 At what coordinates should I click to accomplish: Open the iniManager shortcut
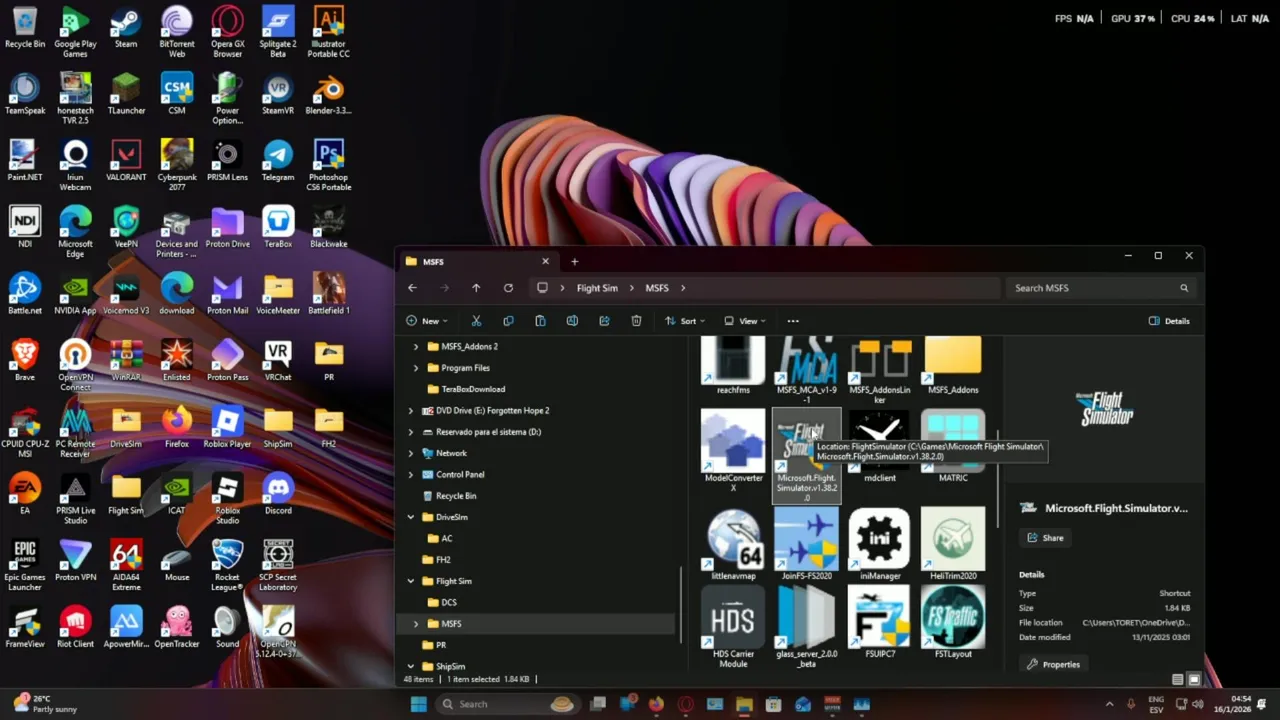tap(879, 543)
